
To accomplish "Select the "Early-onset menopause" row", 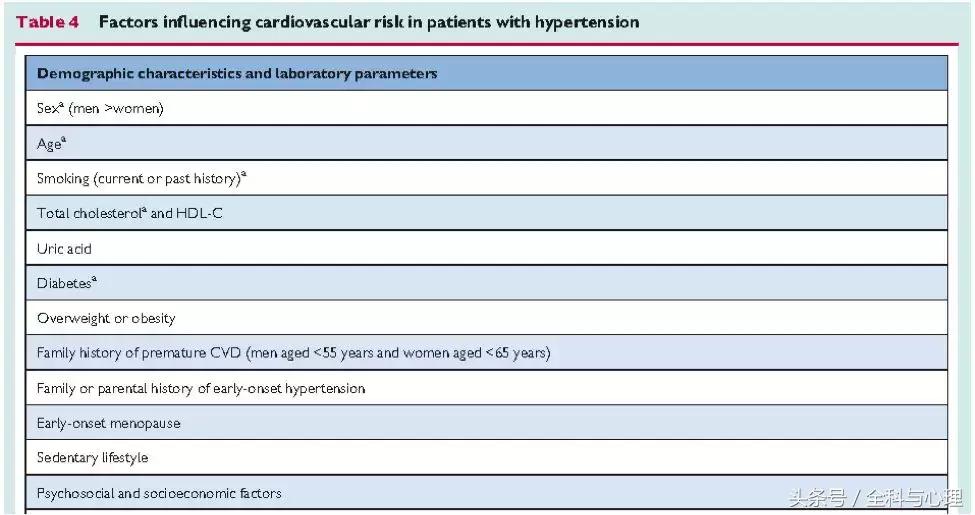I will point(109,423).
